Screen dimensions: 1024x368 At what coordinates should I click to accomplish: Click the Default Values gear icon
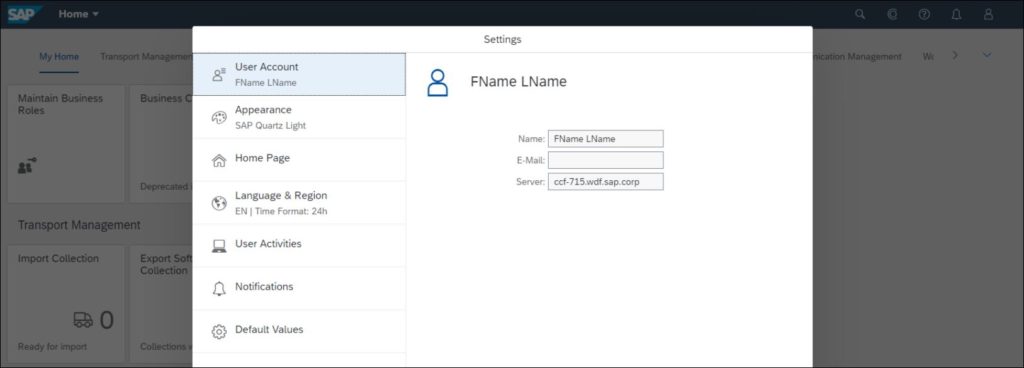coord(219,332)
